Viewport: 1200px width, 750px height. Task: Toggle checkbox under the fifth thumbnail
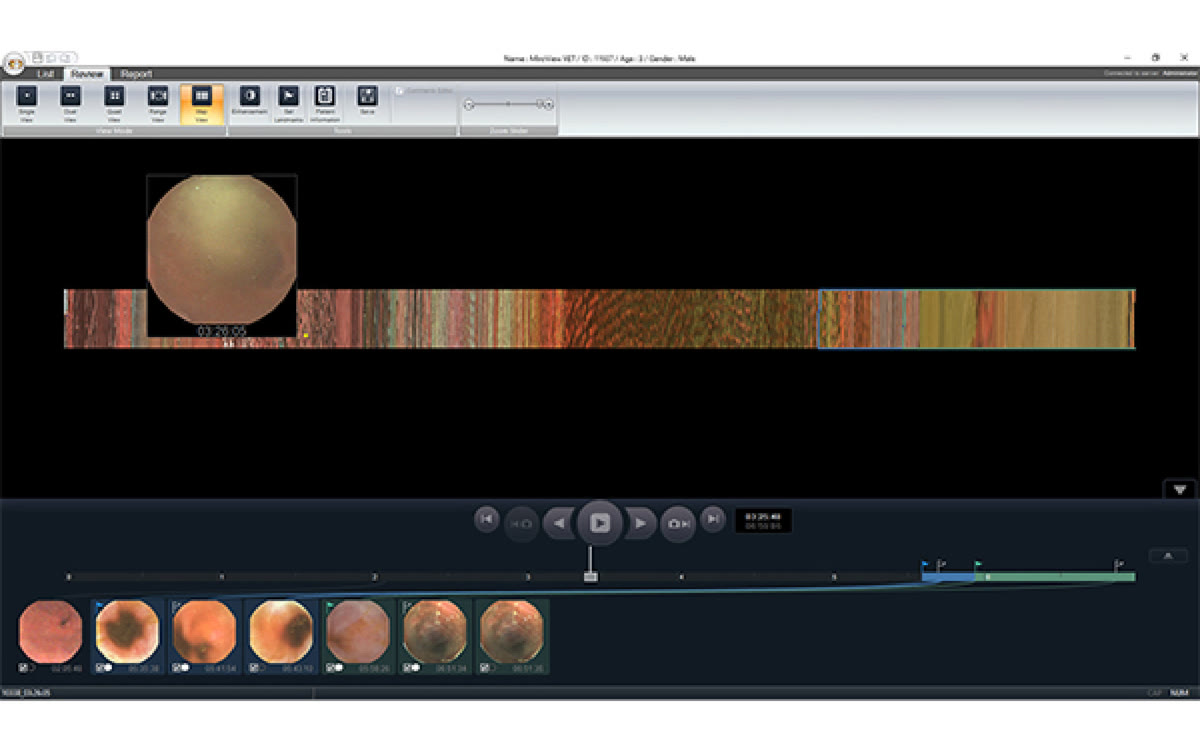coord(331,667)
